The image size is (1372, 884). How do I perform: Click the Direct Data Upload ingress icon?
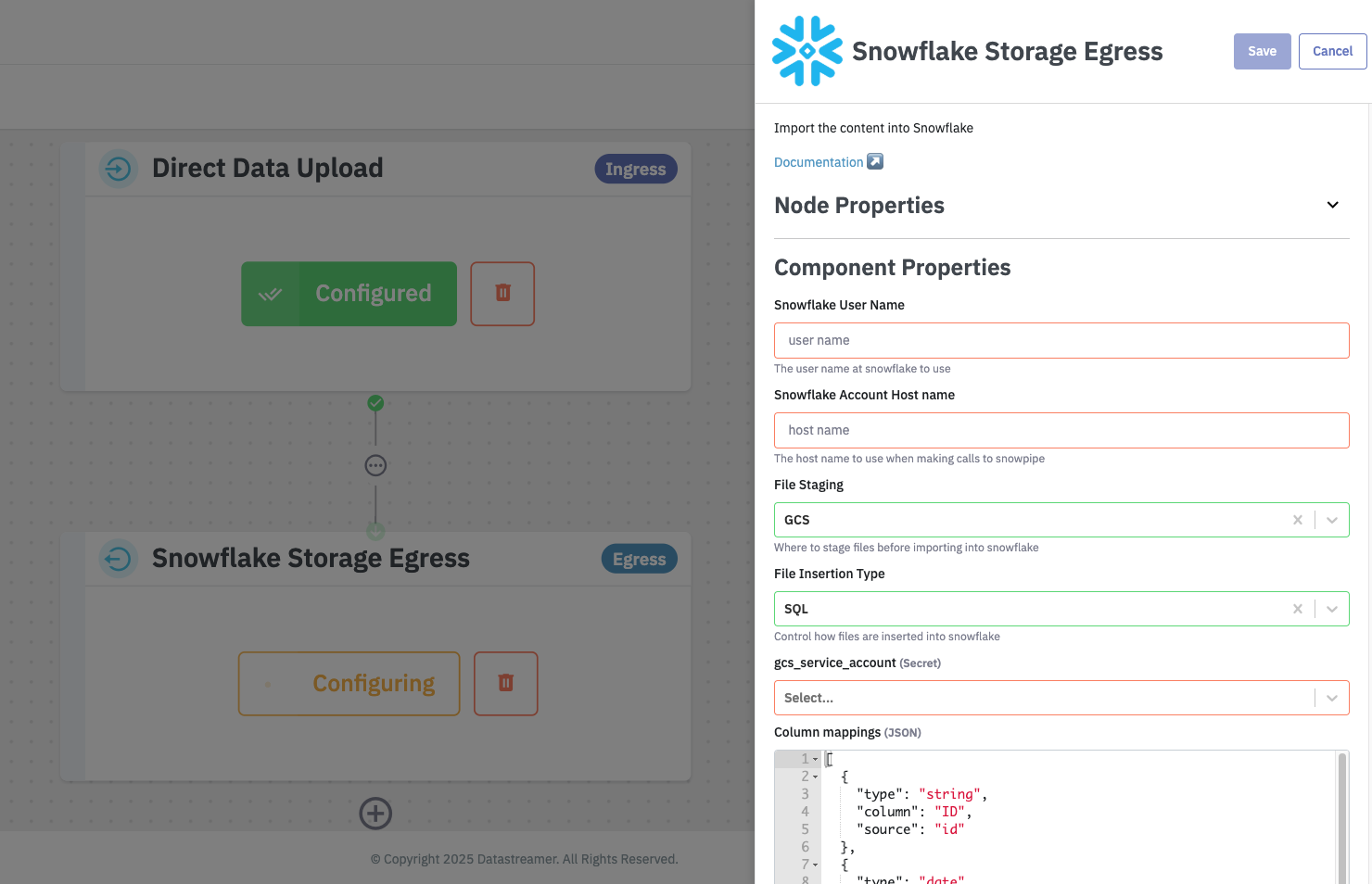118,169
